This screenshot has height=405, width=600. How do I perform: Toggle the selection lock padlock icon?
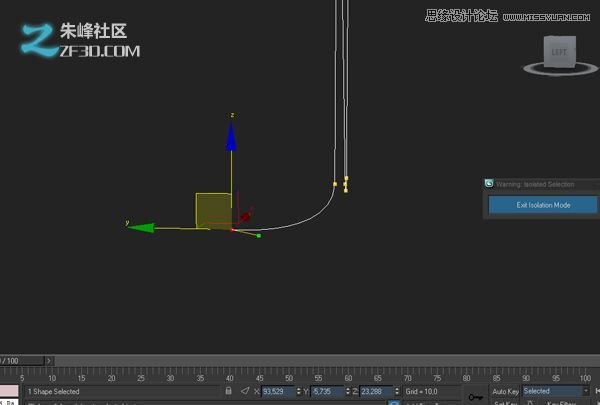click(x=228, y=391)
